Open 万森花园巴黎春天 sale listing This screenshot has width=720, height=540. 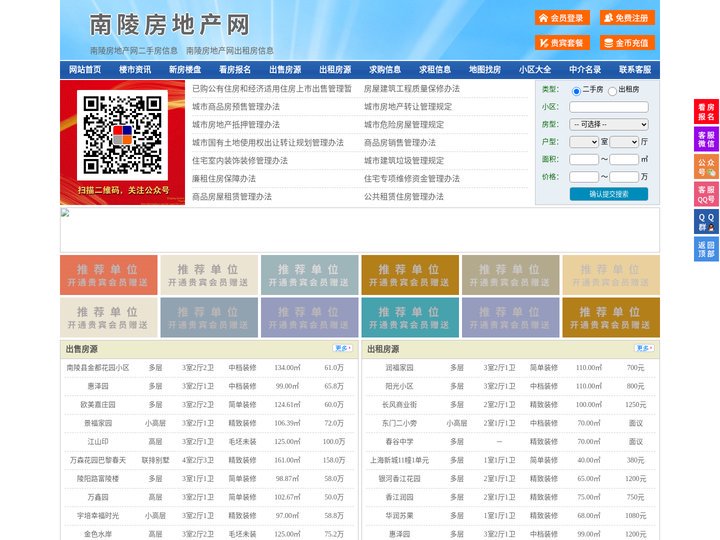(x=98, y=460)
